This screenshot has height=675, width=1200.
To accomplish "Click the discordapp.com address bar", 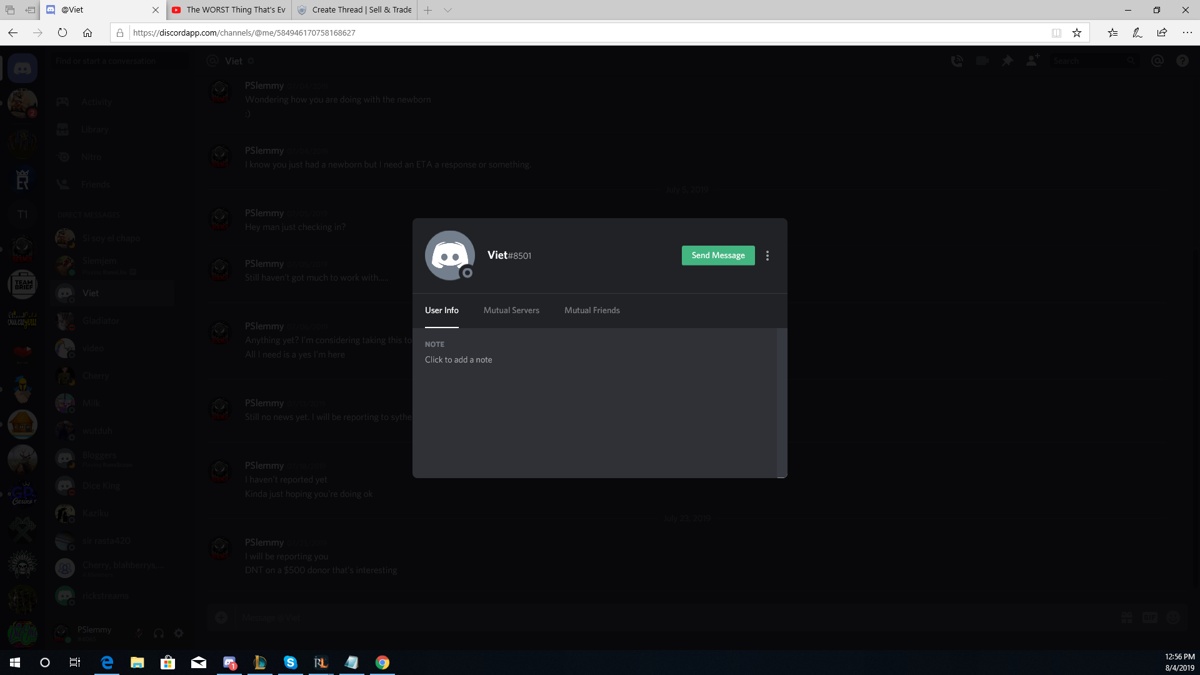I will click(580, 33).
